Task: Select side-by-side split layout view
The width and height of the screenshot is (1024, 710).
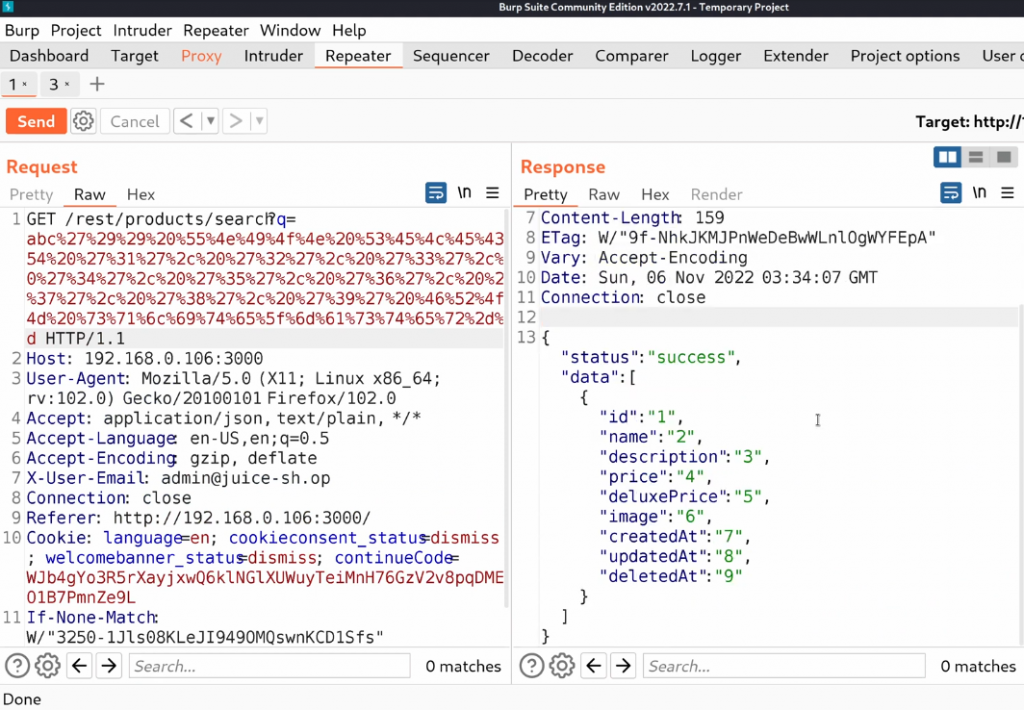Action: (947, 157)
